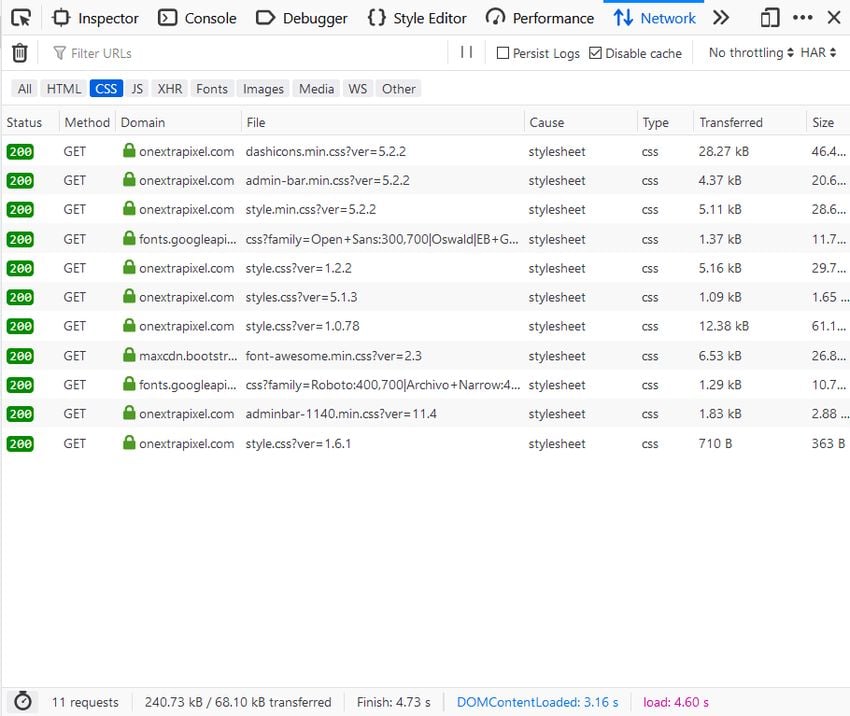Select the JS request filter

[137, 88]
